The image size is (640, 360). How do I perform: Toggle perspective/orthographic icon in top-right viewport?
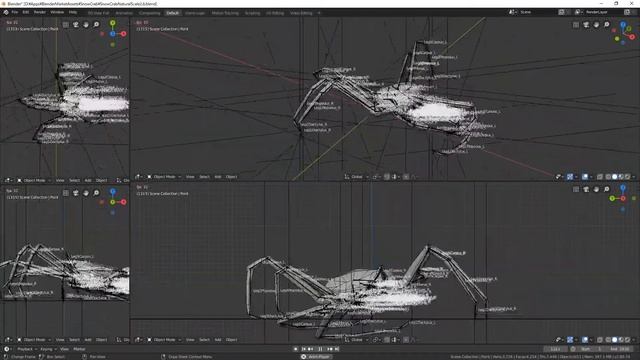tap(576, 25)
